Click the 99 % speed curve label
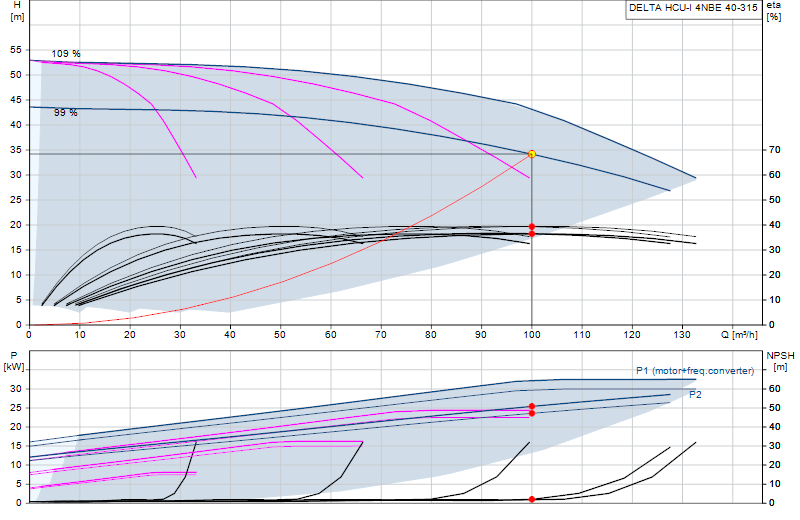The height and width of the screenshot is (520, 800). (66, 113)
